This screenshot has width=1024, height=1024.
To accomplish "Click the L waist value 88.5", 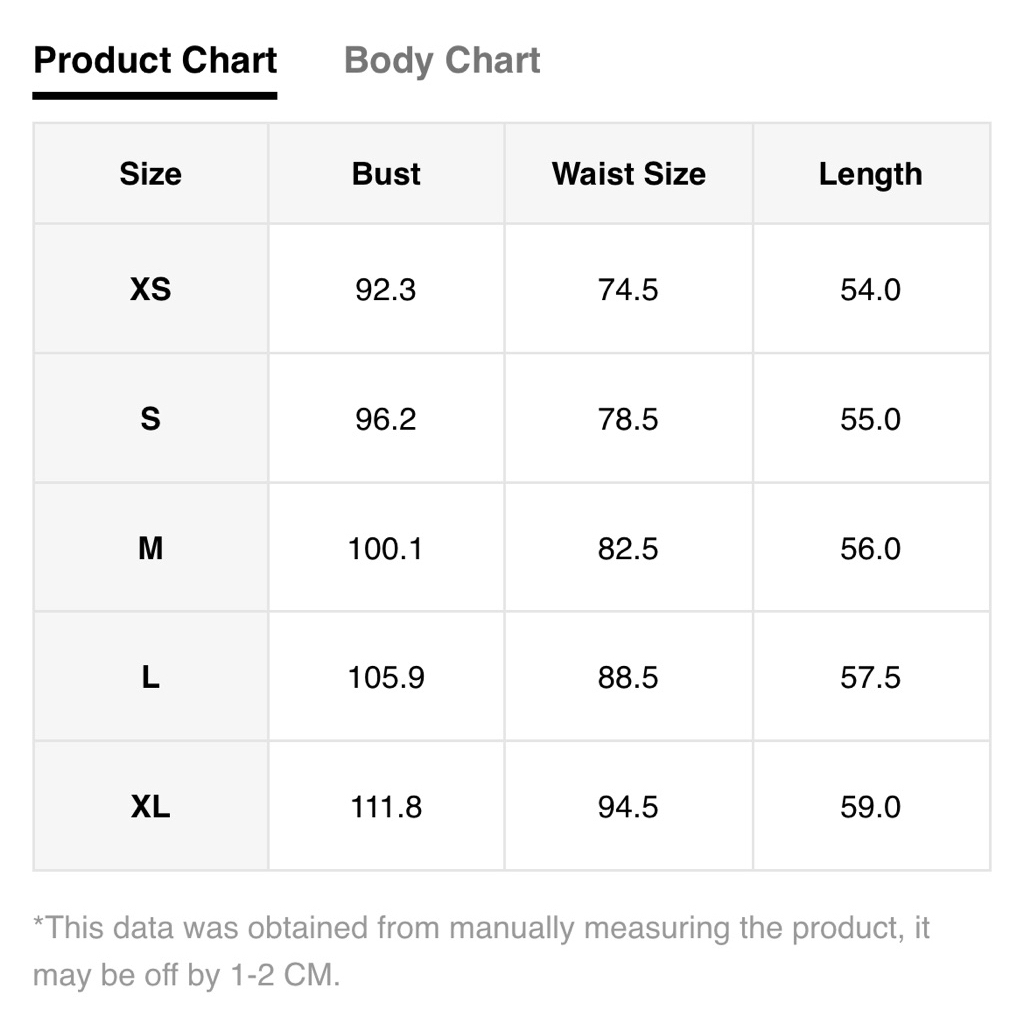I will (628, 678).
